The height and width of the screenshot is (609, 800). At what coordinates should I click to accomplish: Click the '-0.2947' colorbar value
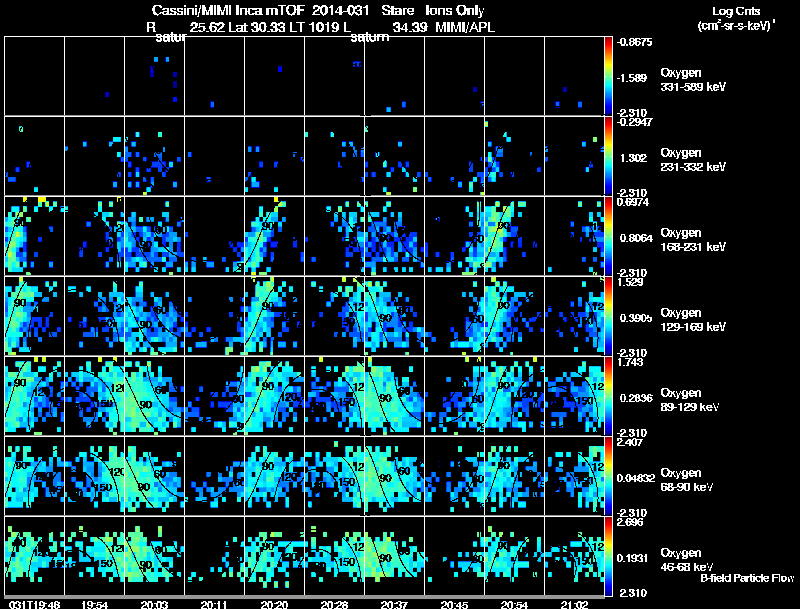[634, 122]
